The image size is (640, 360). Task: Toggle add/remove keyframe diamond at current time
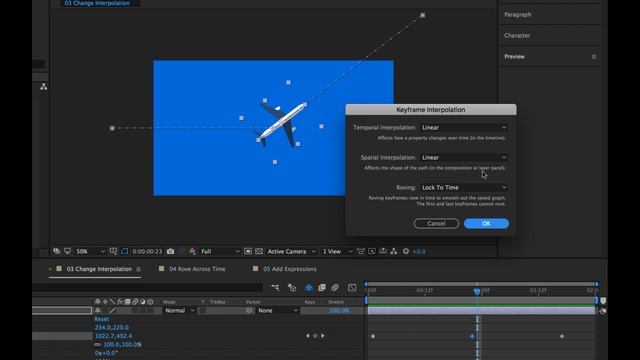tap(315, 336)
